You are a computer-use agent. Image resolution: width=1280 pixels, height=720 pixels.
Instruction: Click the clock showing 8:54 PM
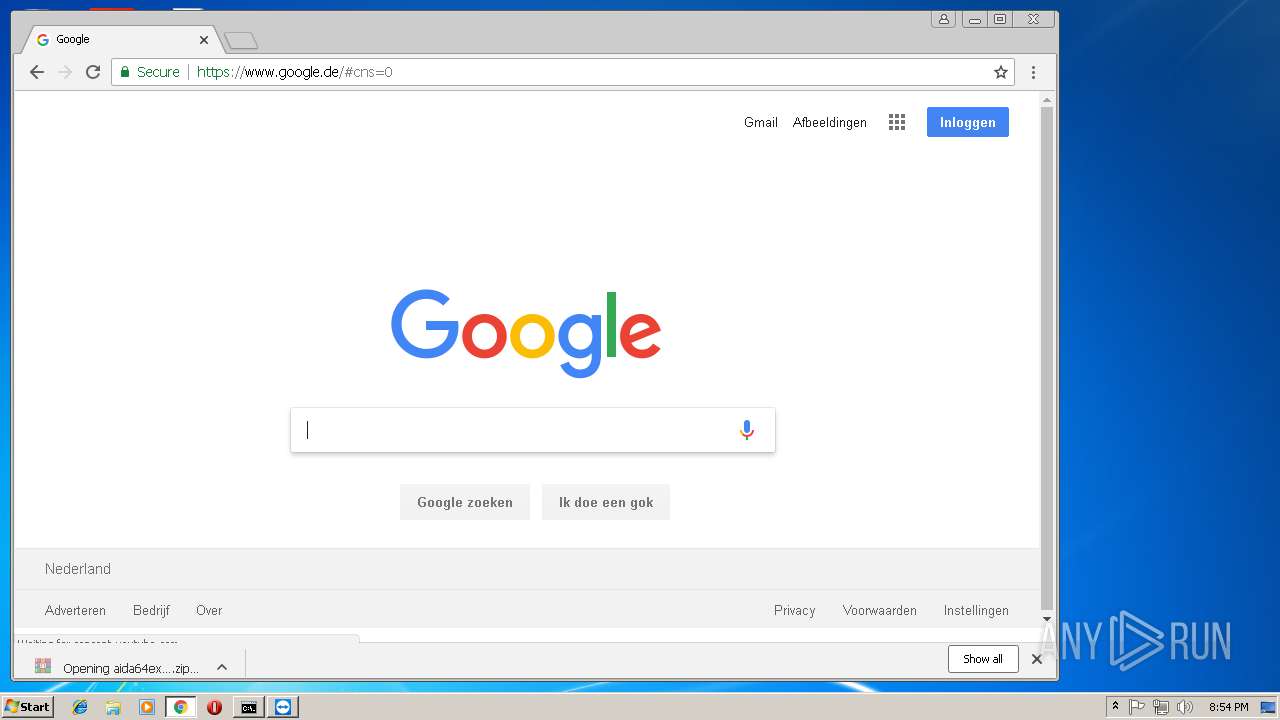(1228, 707)
